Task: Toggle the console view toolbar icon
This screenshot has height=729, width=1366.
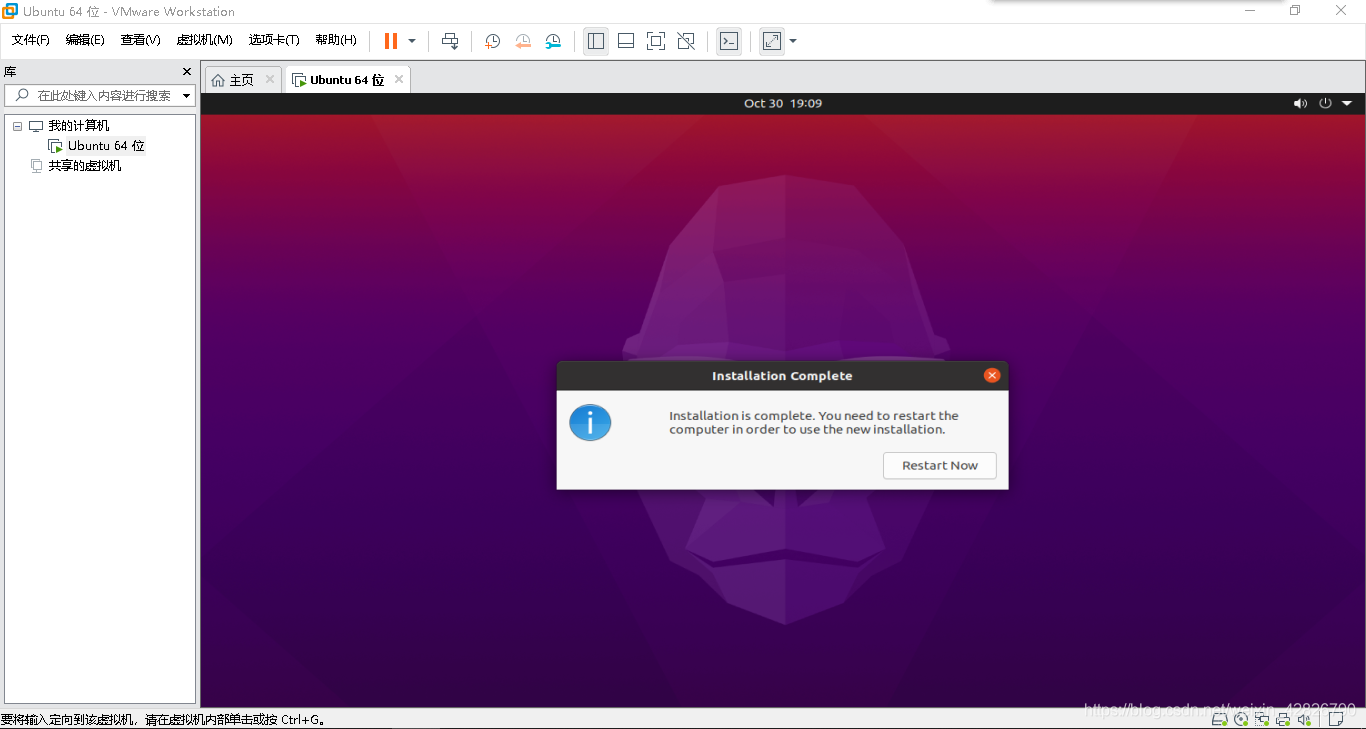Action: coord(729,41)
